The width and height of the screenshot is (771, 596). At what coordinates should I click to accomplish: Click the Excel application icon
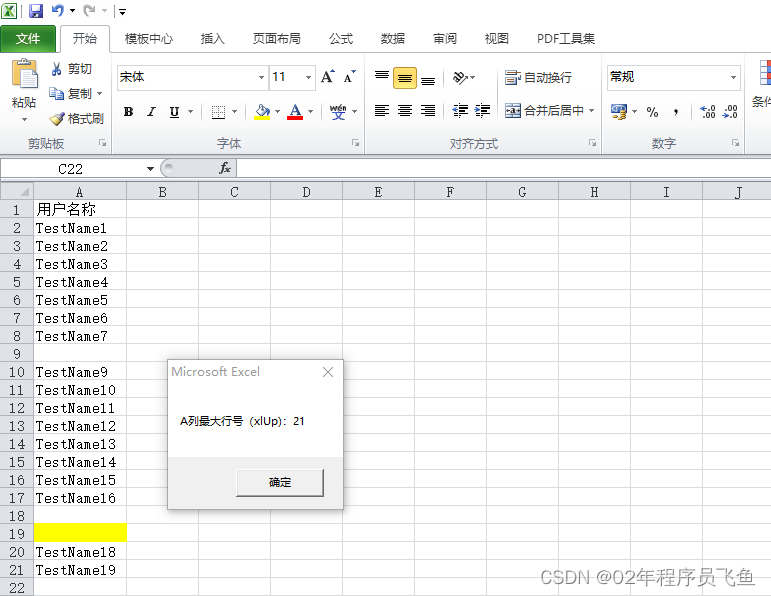tap(9, 10)
